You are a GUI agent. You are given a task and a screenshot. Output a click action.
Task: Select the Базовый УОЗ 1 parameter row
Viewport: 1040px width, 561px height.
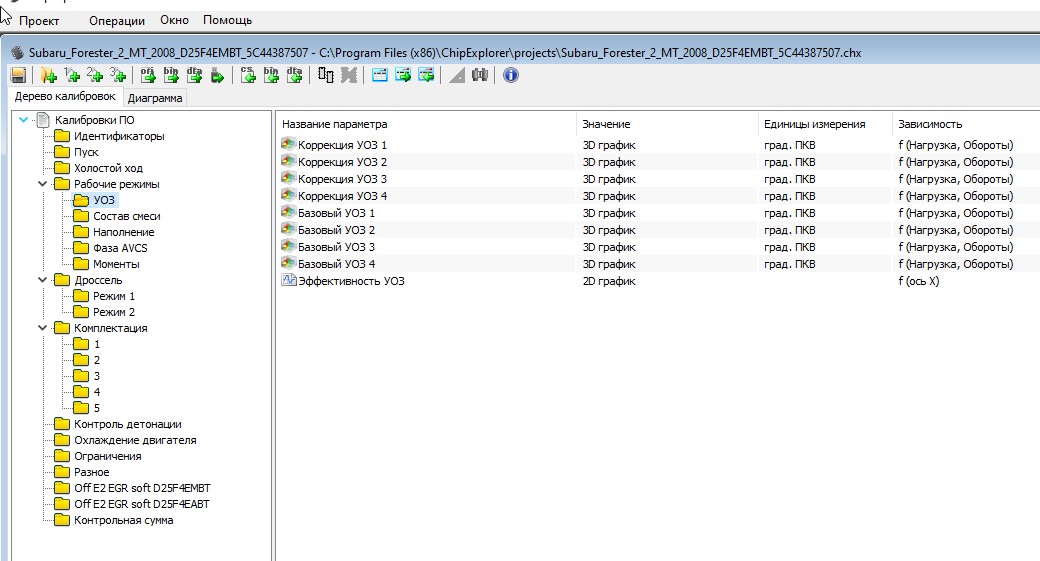click(x=336, y=213)
